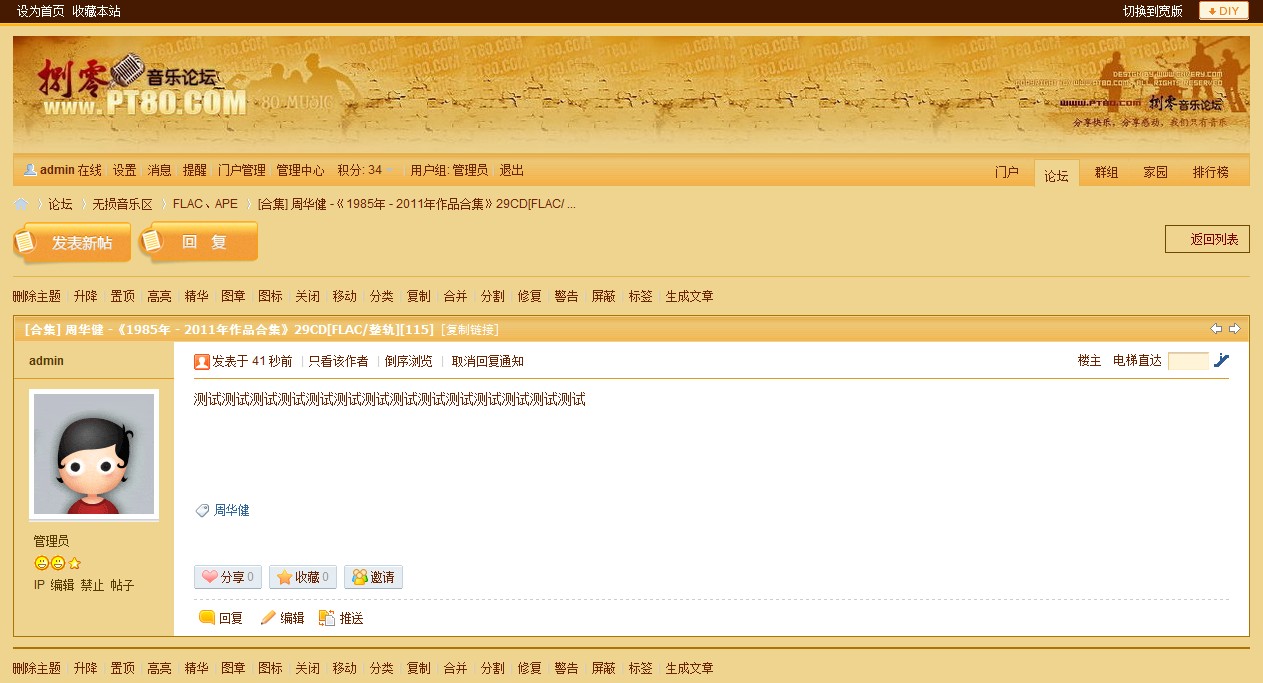Click 置顶 in the upper moderation bar

point(122,296)
